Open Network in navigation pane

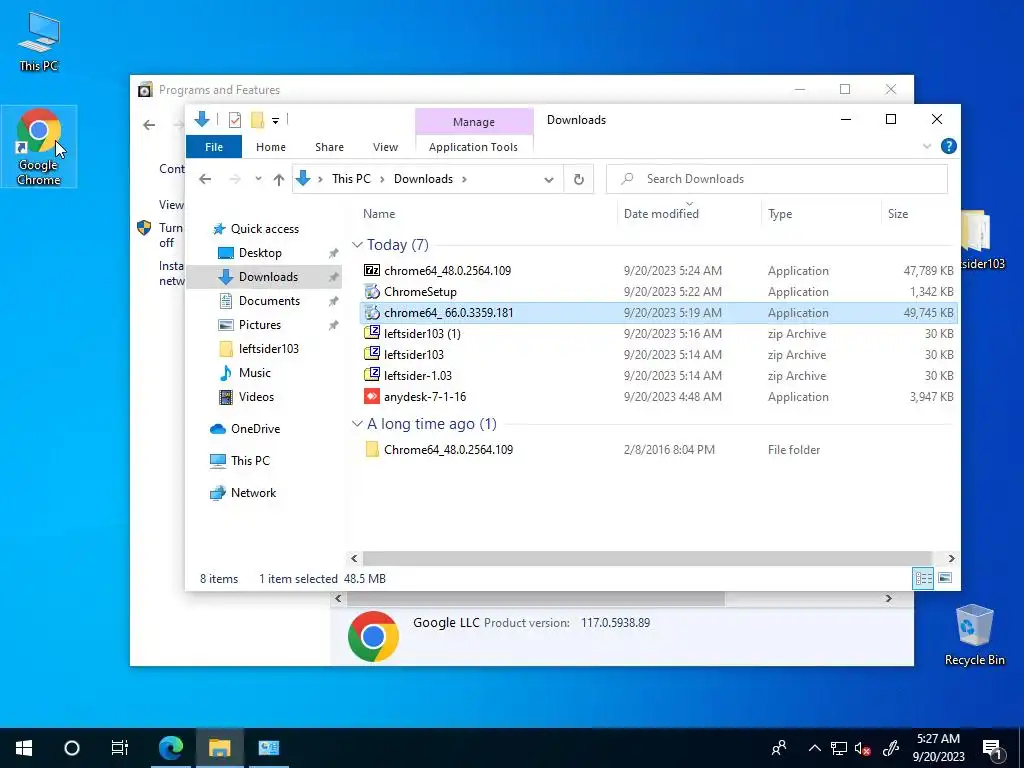253,492
